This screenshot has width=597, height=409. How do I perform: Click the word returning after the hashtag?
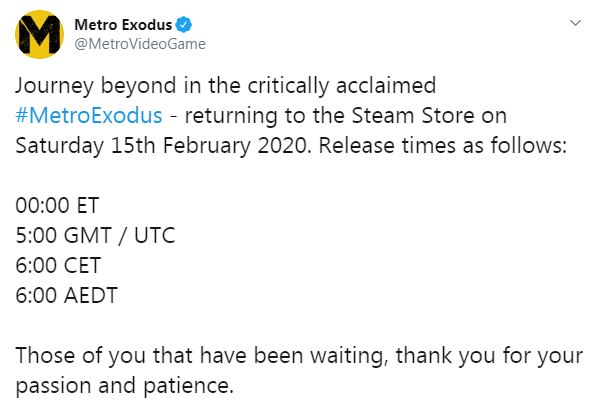(x=231, y=116)
